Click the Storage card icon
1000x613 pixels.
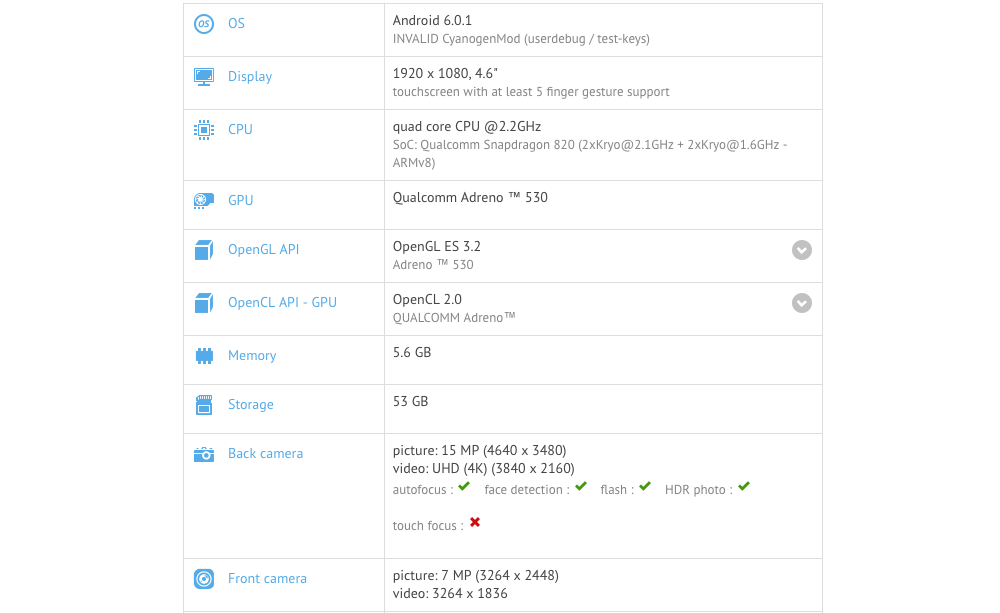tap(204, 405)
